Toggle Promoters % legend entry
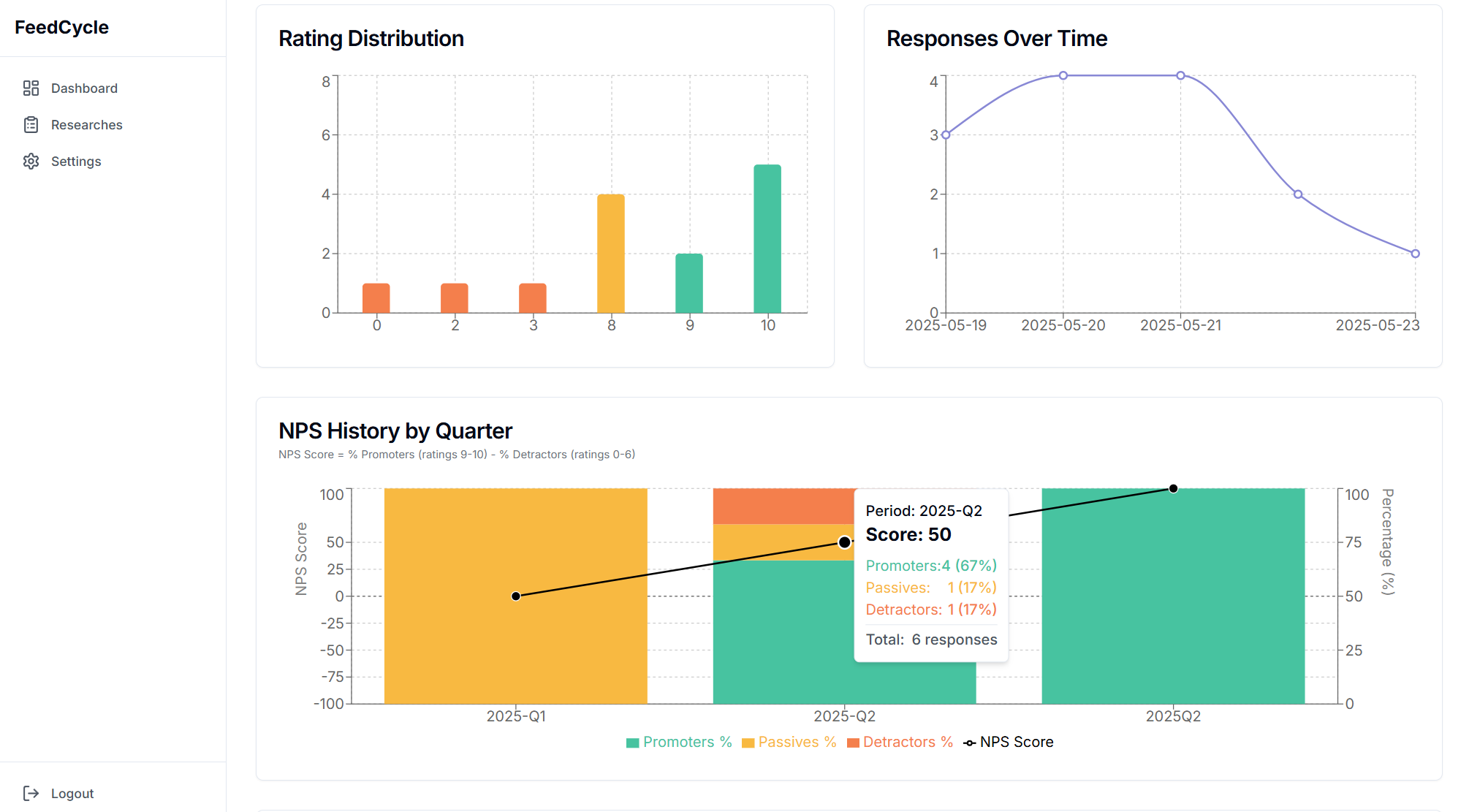This screenshot has height=812, width=1469. [679, 742]
